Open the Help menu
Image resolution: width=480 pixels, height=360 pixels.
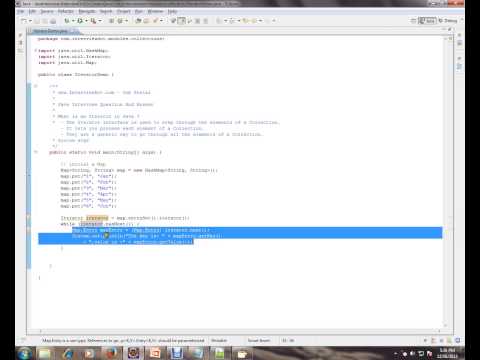(172, 11)
